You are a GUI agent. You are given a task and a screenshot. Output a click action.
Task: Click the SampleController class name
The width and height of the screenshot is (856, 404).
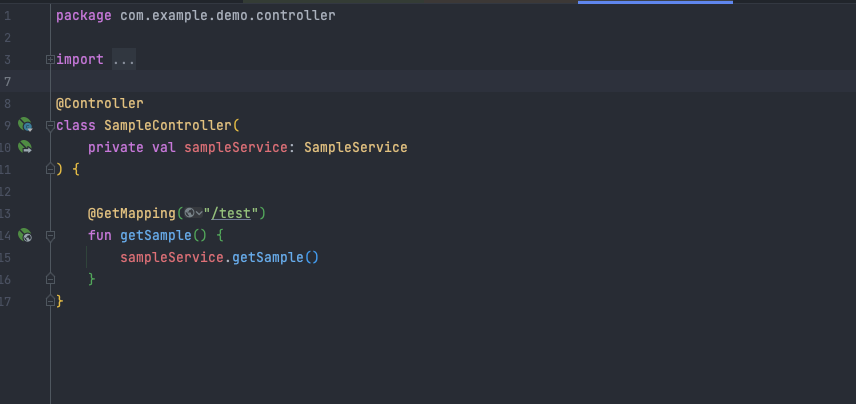click(168, 126)
